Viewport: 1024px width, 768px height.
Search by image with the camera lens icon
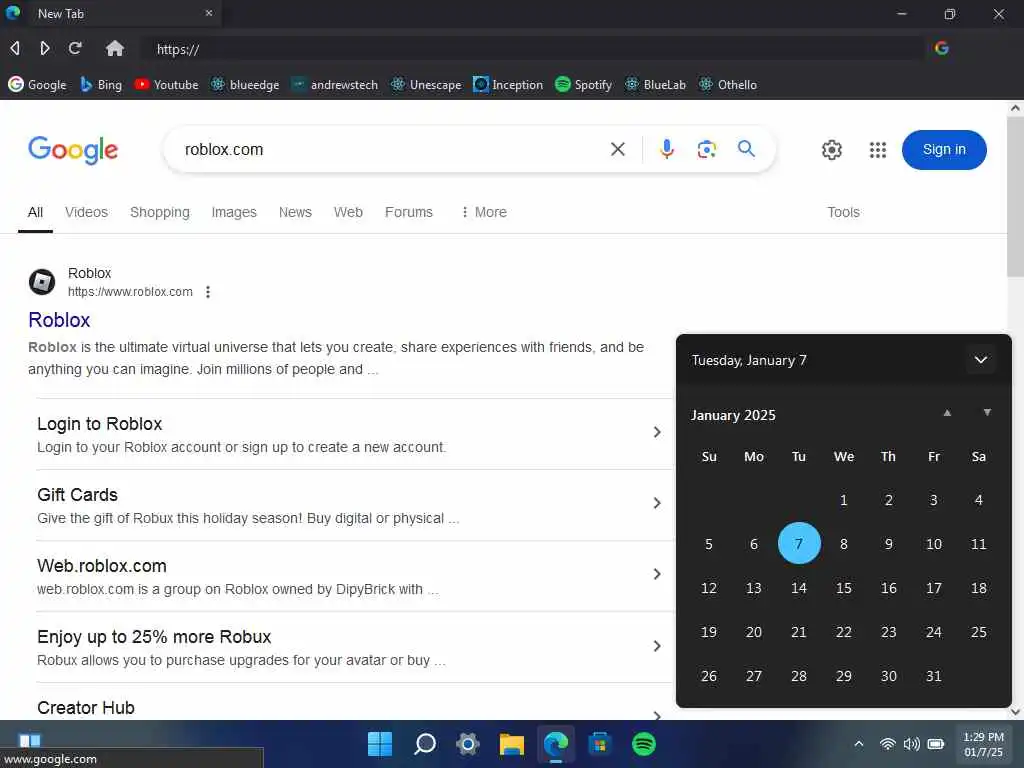(x=707, y=150)
